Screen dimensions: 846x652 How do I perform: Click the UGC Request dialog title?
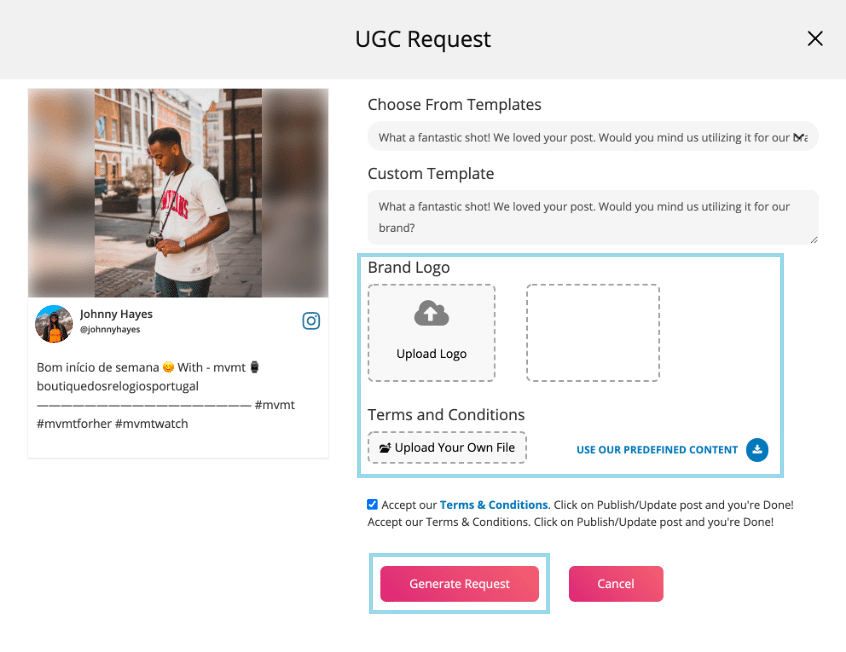click(422, 39)
